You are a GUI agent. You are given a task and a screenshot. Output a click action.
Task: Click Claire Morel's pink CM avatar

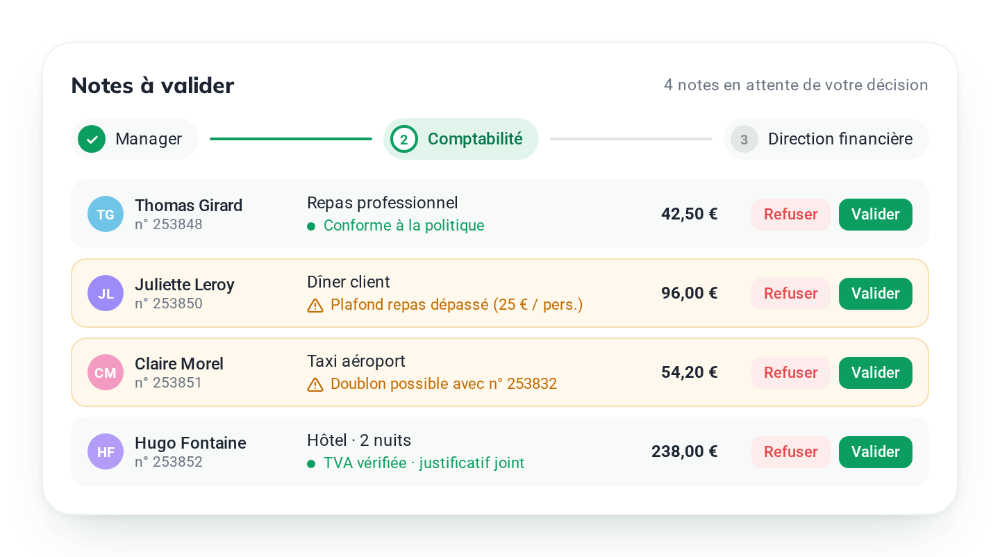point(105,372)
